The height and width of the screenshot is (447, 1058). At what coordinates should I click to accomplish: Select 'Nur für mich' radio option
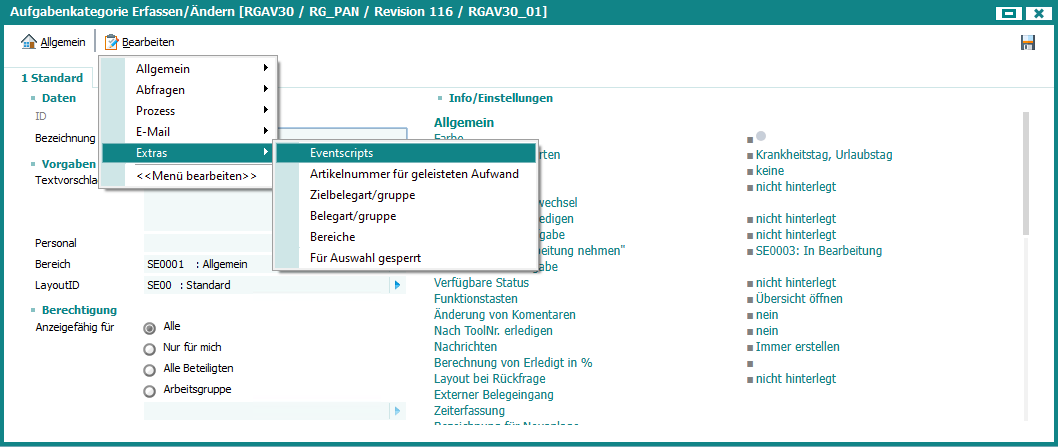(150, 348)
